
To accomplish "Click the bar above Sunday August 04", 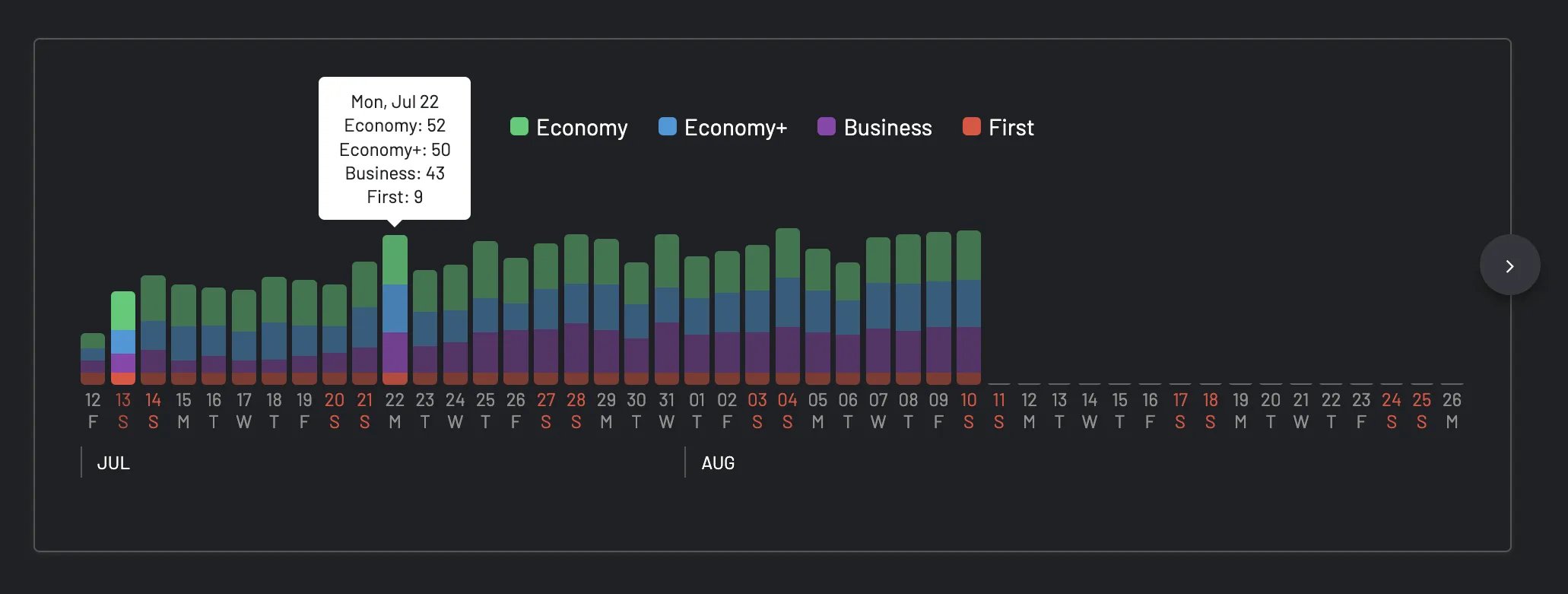I will click(x=787, y=306).
